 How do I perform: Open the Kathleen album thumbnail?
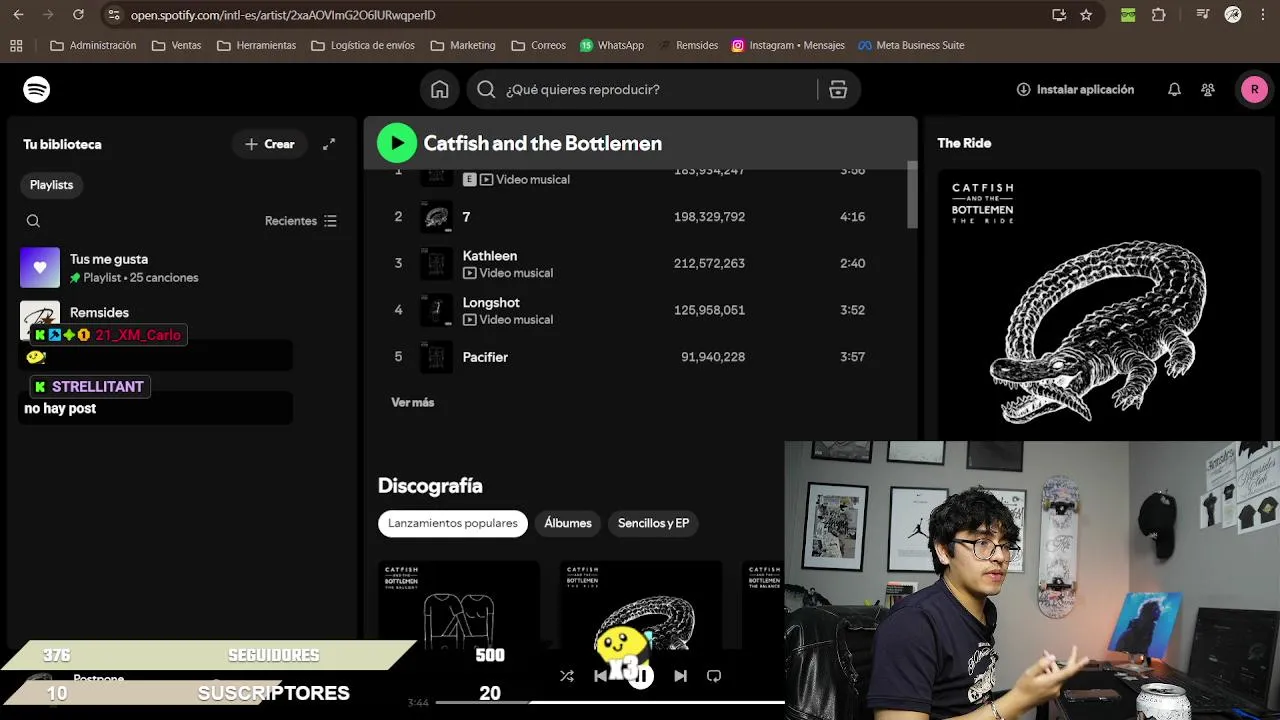click(436, 263)
